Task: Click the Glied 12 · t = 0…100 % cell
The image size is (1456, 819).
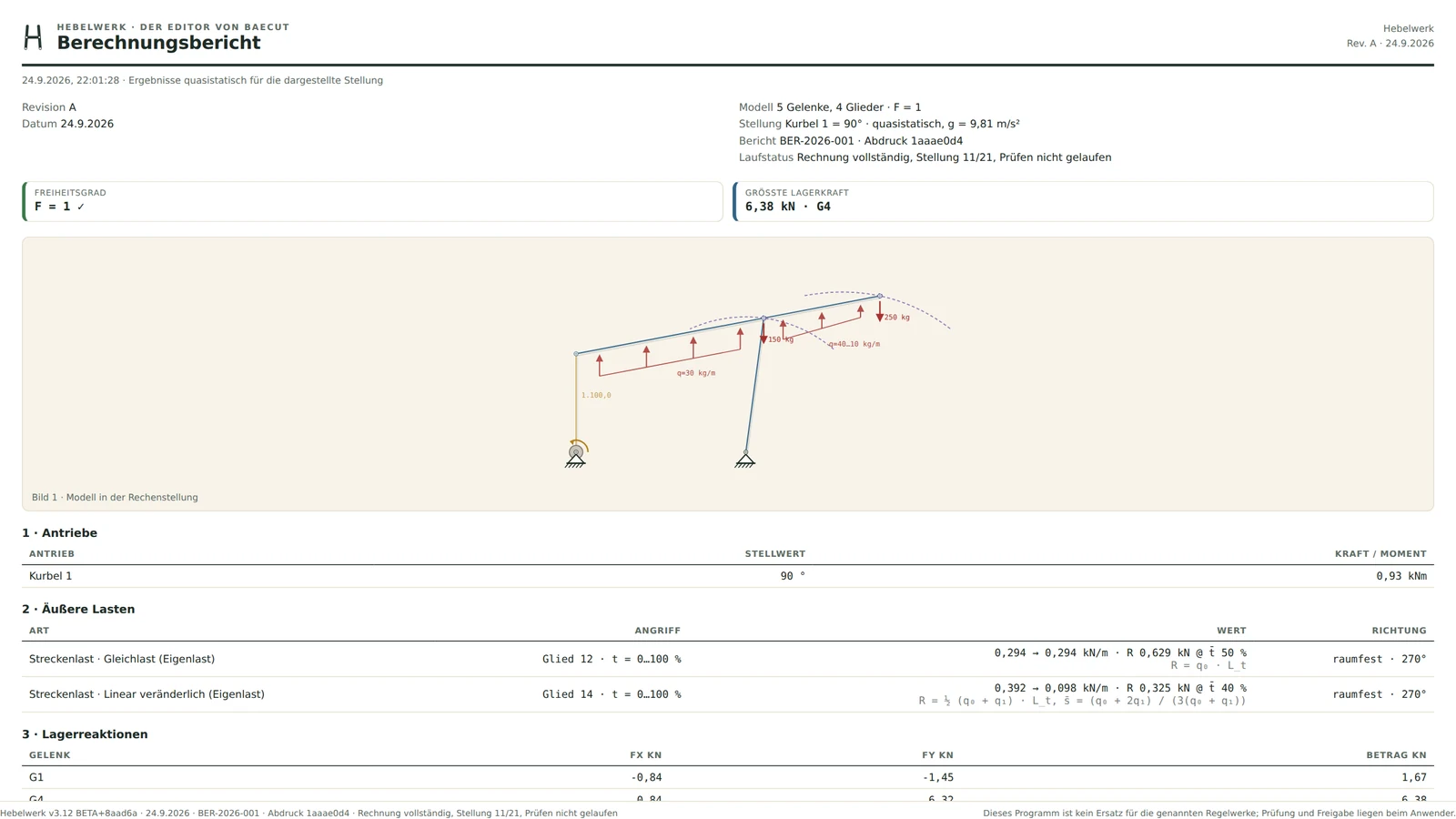Action: point(612,659)
